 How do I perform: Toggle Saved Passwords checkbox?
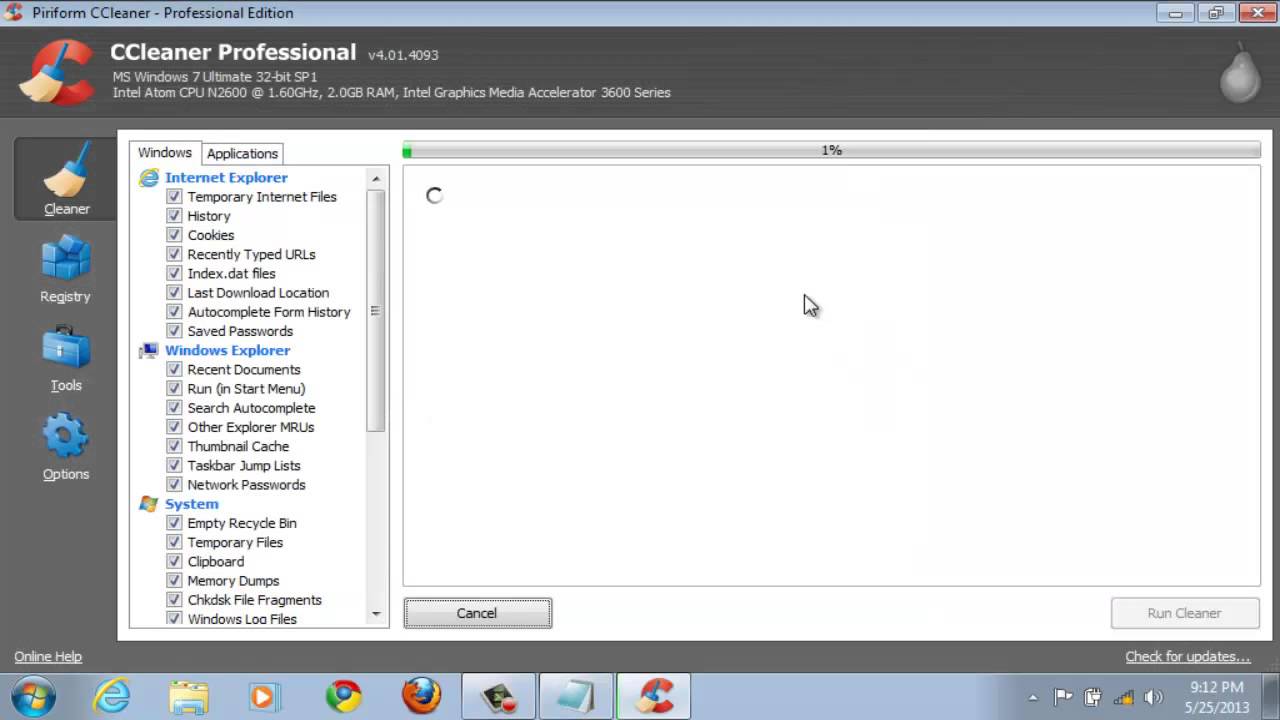tap(174, 331)
